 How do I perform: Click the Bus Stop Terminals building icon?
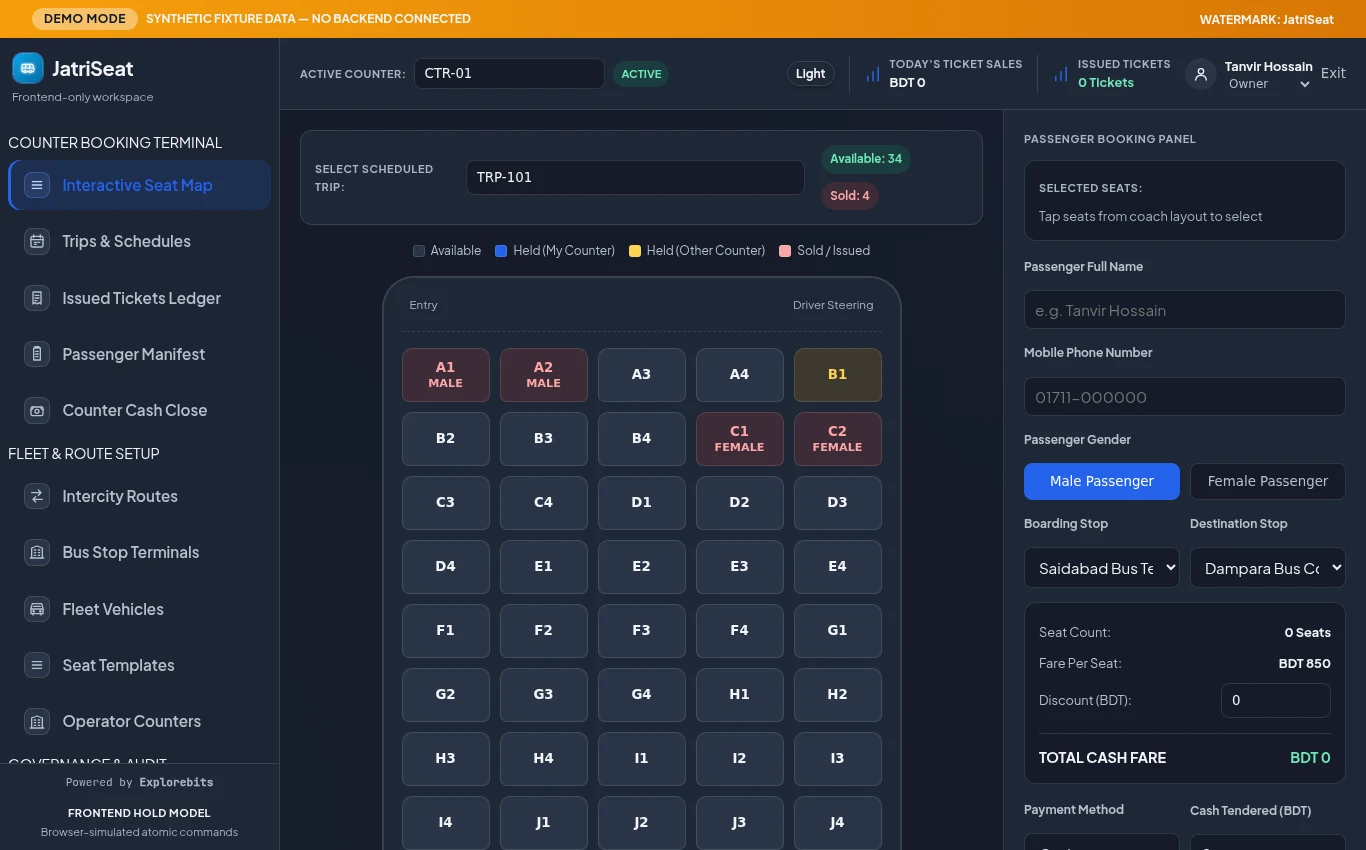pos(37,552)
